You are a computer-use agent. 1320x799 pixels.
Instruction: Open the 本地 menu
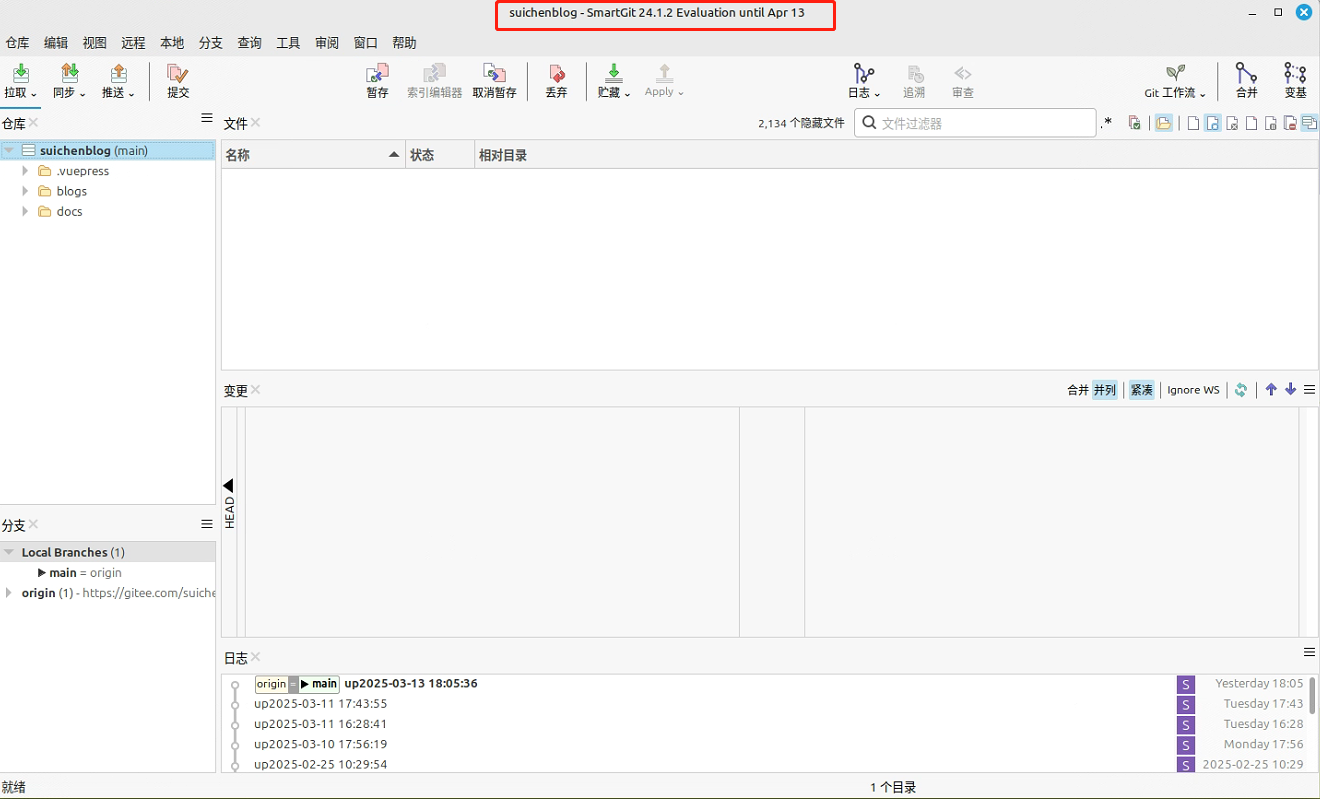pyautogui.click(x=170, y=42)
